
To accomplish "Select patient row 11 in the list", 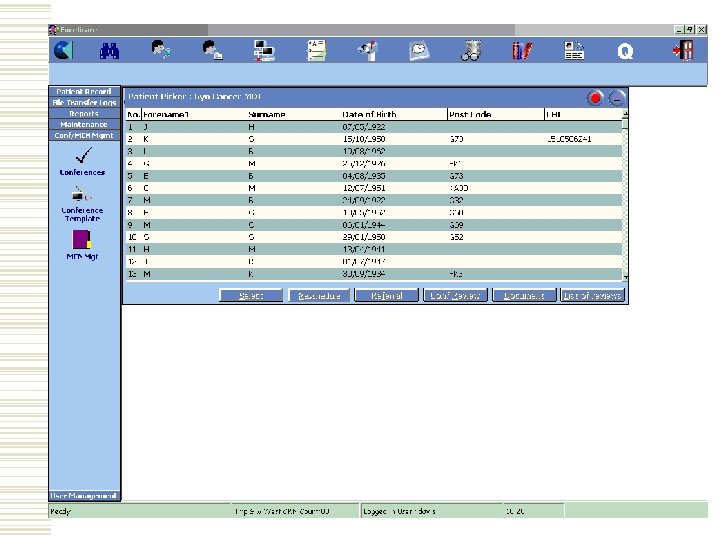I will point(374,249).
